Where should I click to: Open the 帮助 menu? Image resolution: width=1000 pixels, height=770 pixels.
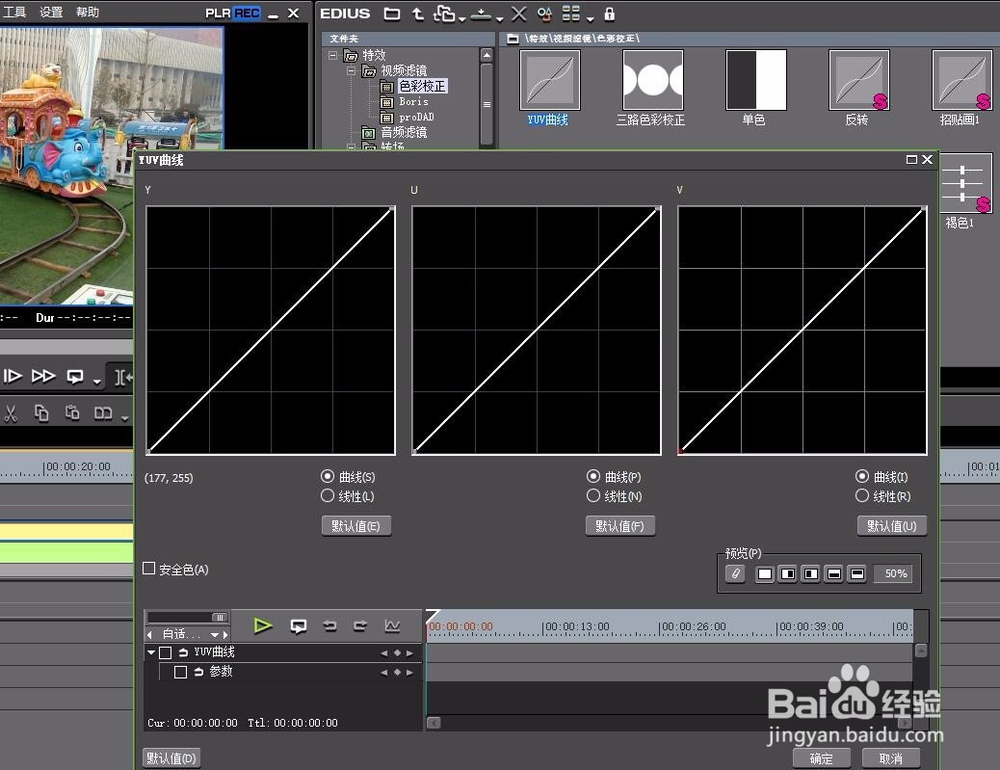[87, 11]
